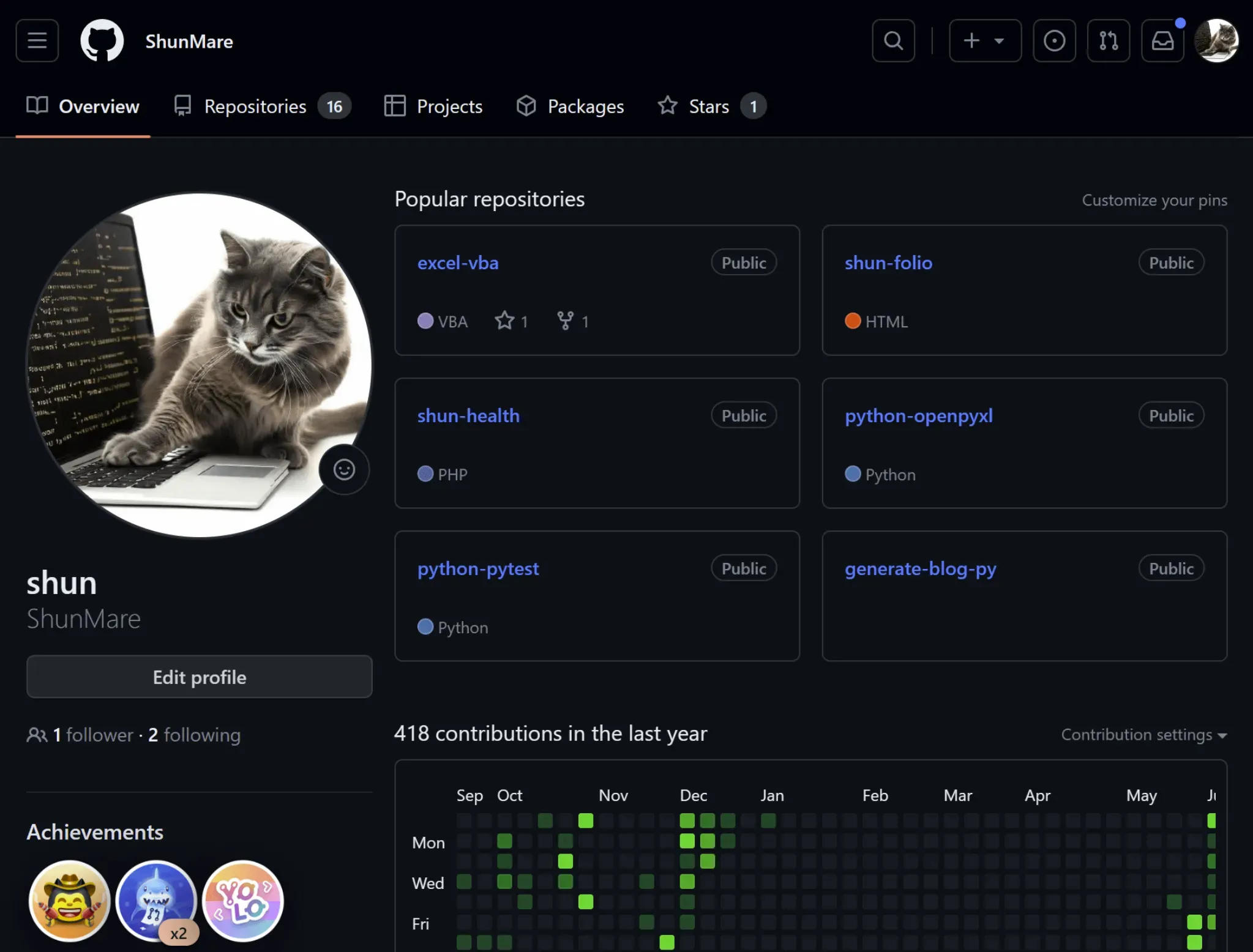The image size is (1253, 952).
Task: Open the hamburger navigation menu
Action: [x=37, y=41]
